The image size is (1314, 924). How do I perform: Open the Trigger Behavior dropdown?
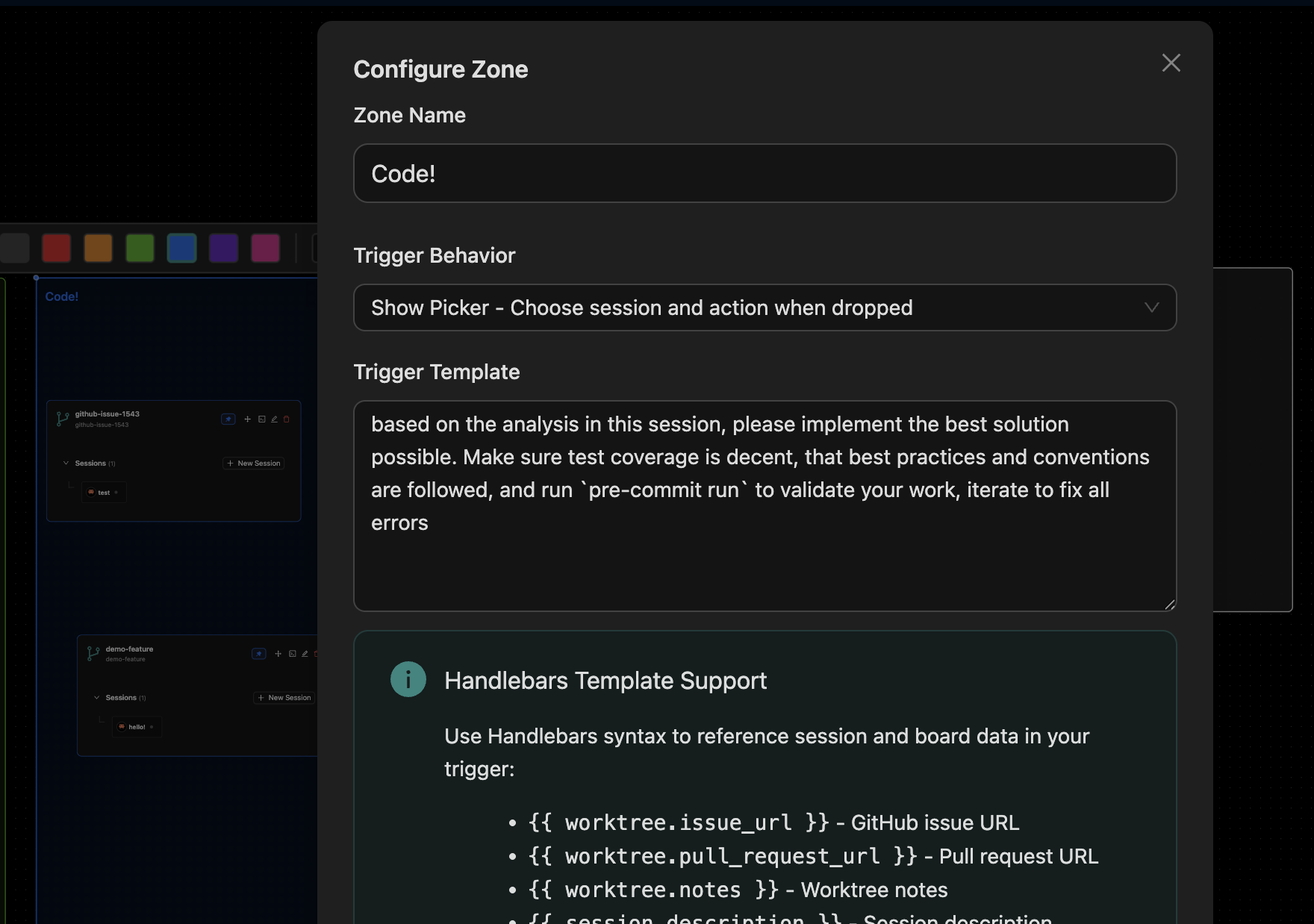[x=764, y=308]
